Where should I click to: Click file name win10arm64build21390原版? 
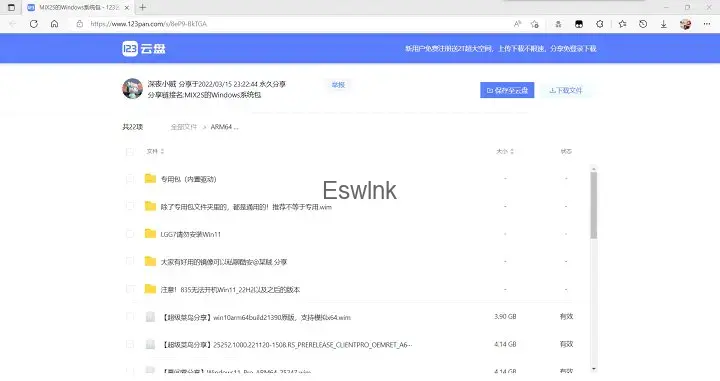[x=256, y=317]
